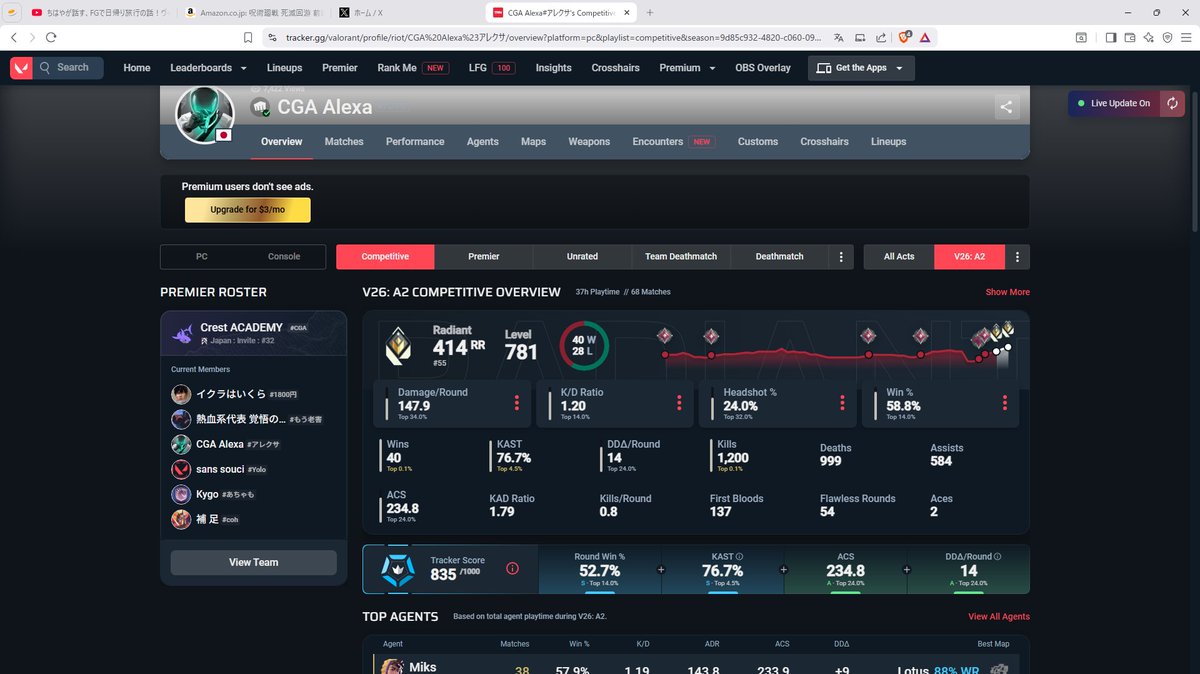The width and height of the screenshot is (1200, 674).
Task: Click Upgrade for $3/mo button
Action: point(247,210)
